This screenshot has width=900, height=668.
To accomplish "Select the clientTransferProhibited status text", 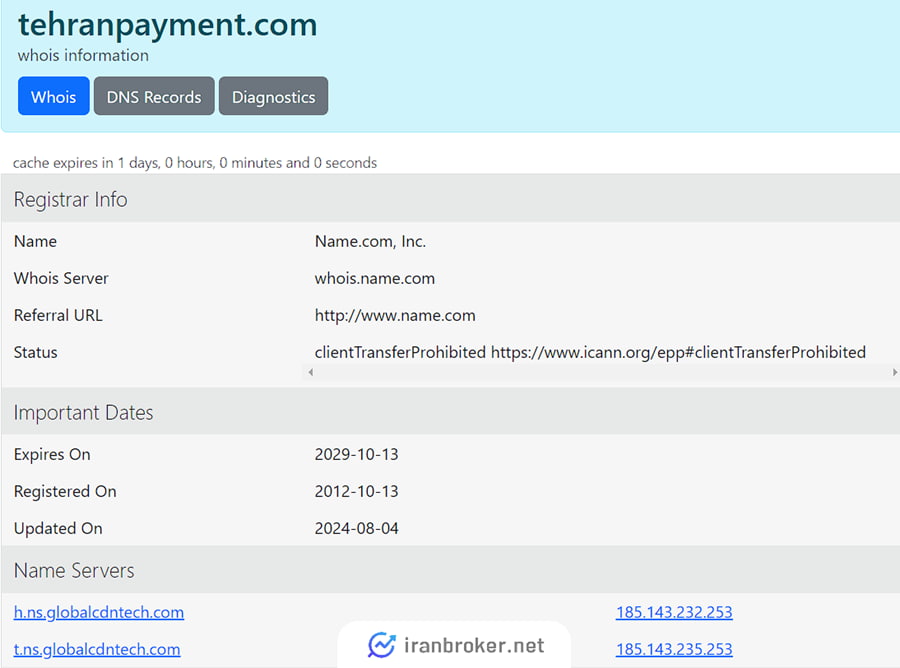I will 590,352.
